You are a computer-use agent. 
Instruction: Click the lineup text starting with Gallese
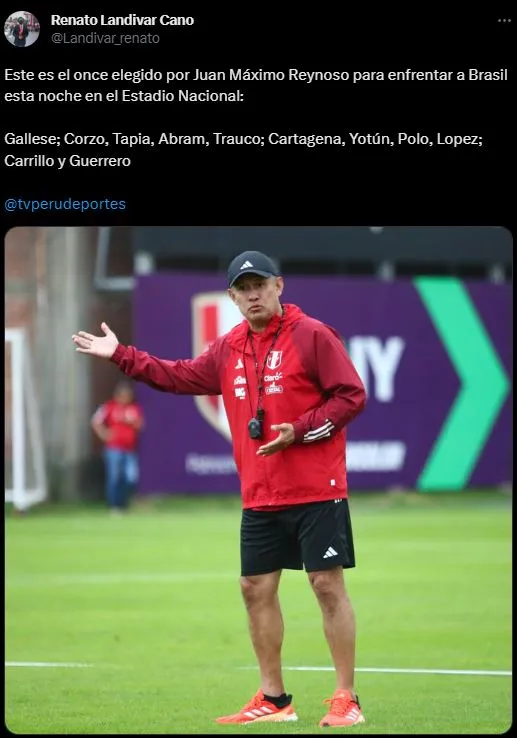[243, 150]
